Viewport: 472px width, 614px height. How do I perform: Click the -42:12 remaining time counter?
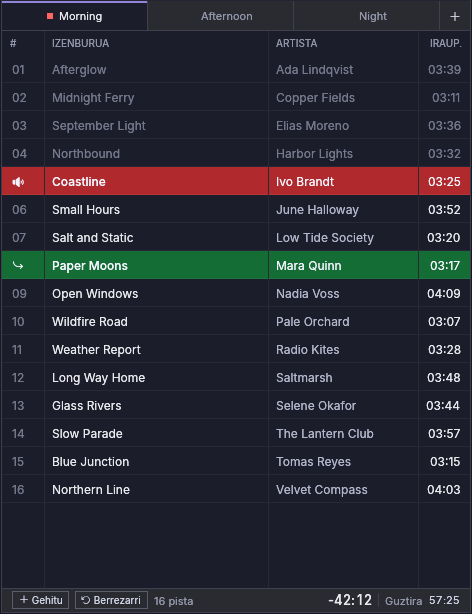[x=350, y=600]
